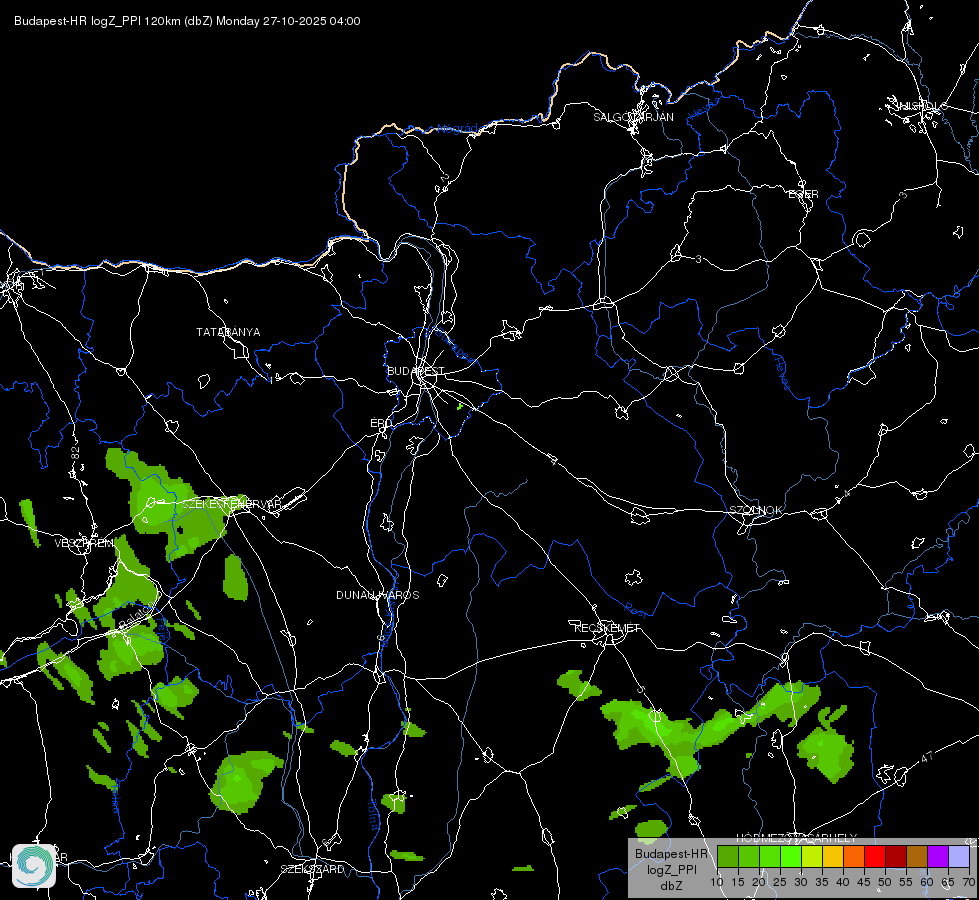Click the BUDAPEST city label
979x900 pixels.
click(416, 371)
